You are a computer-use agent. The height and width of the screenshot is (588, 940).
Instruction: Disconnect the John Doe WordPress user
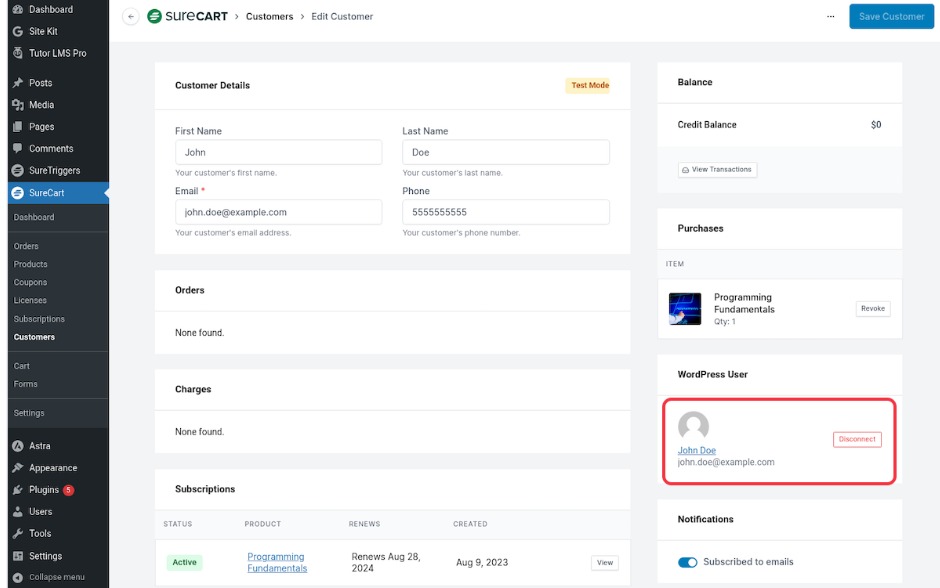[x=857, y=439]
